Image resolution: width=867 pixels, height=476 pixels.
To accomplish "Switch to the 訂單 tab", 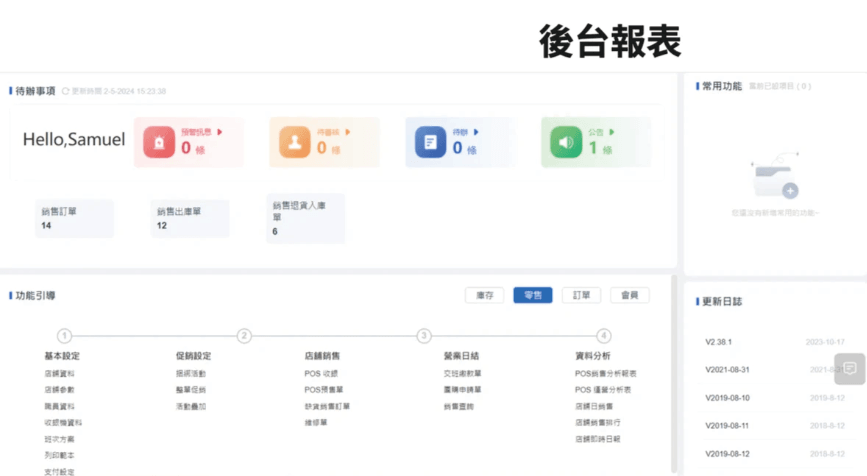I will (581, 295).
